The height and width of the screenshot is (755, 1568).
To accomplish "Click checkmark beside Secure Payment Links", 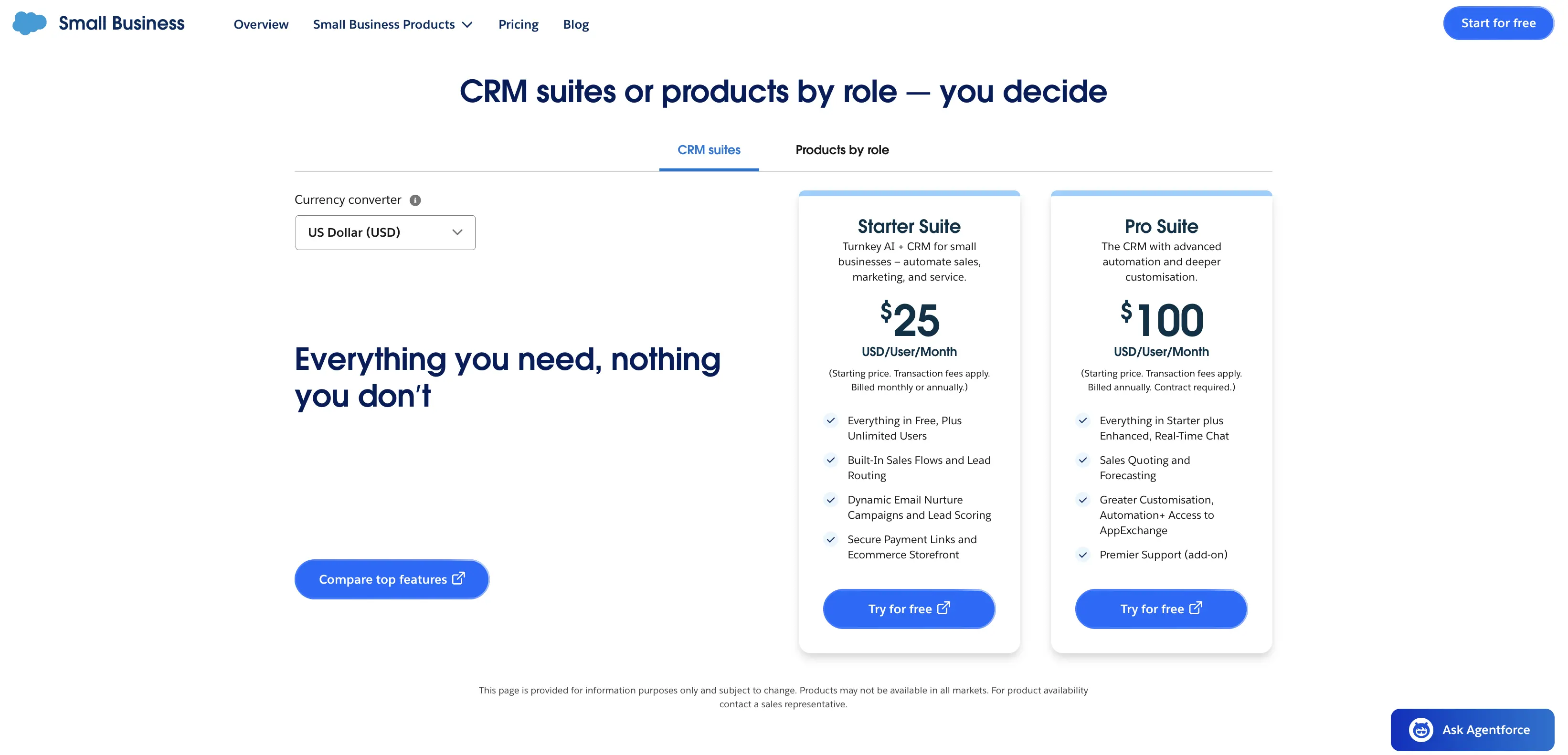I will 830,539.
